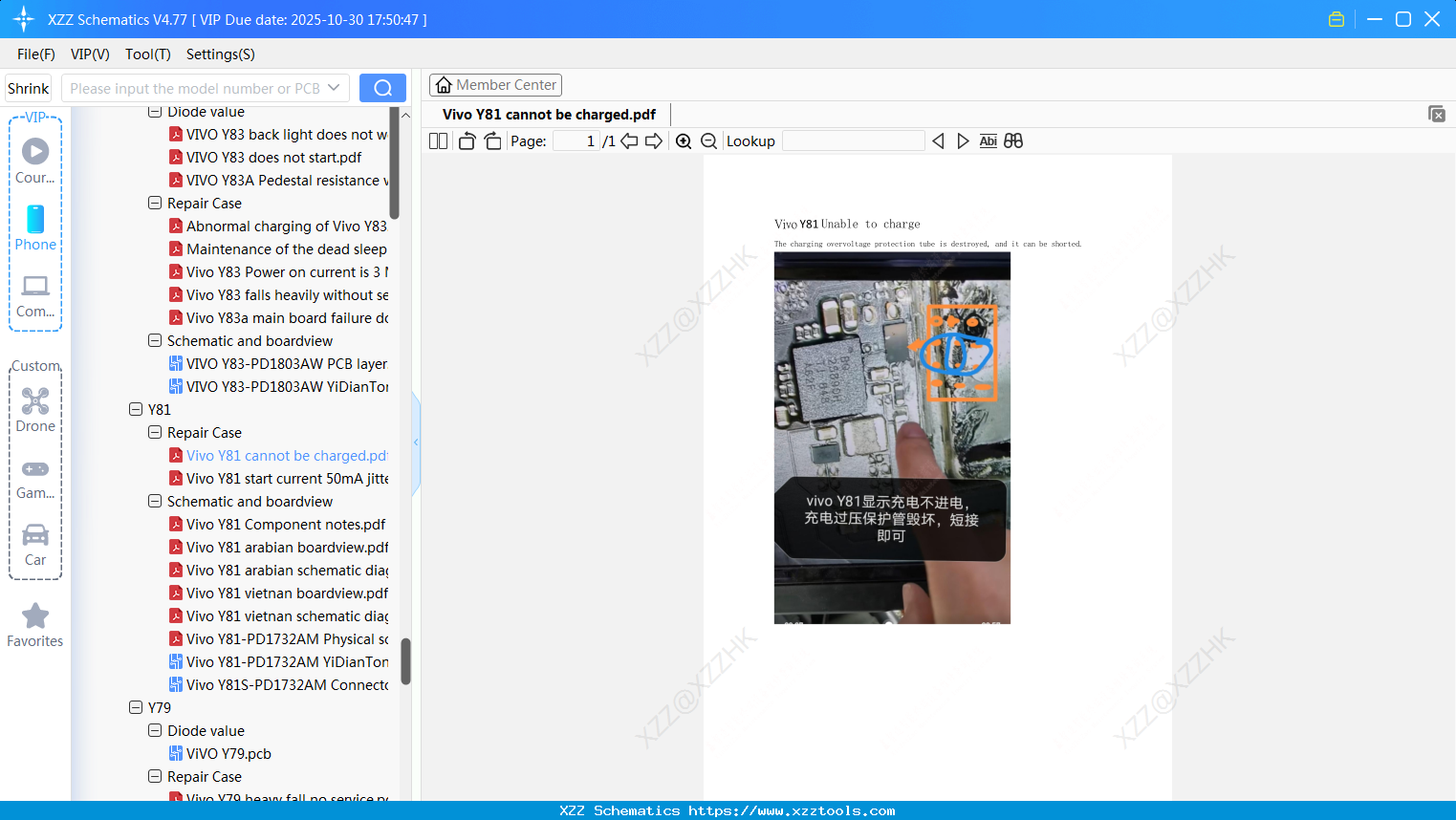The width and height of the screenshot is (1456, 820).
Task: Collapse Repair Case group containing 'Abnormal charging of Vivo Y83'
Action: pos(155,203)
